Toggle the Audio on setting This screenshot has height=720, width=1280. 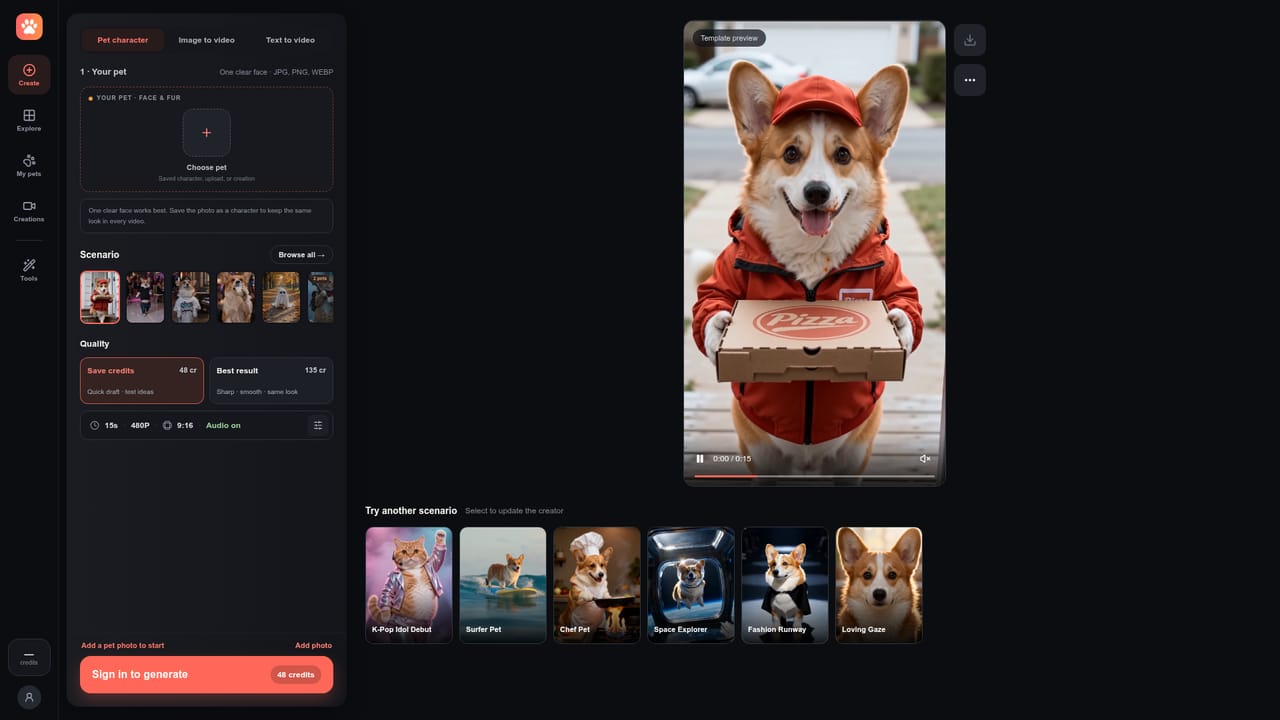click(223, 425)
